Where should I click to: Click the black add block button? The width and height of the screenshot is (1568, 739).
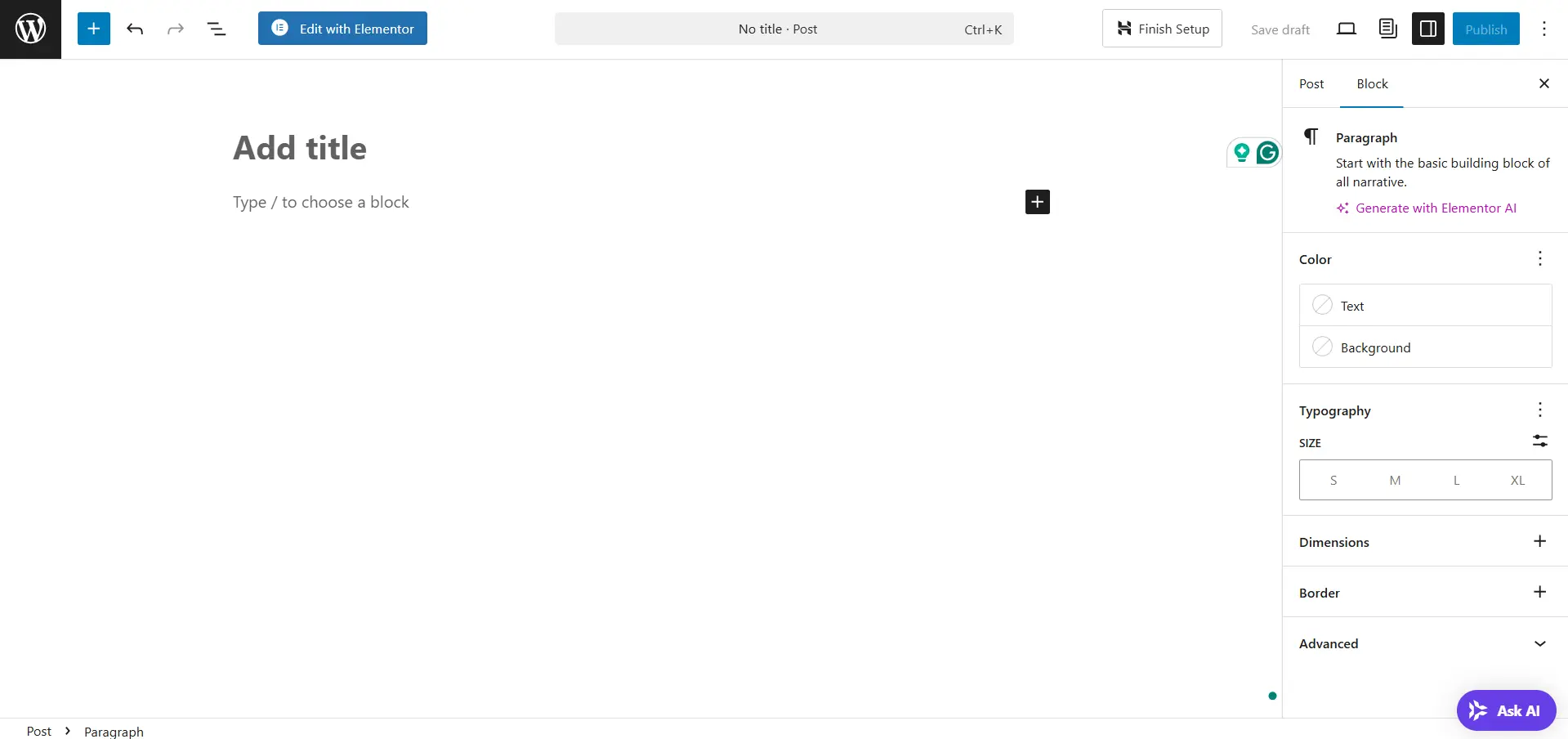(x=1038, y=202)
